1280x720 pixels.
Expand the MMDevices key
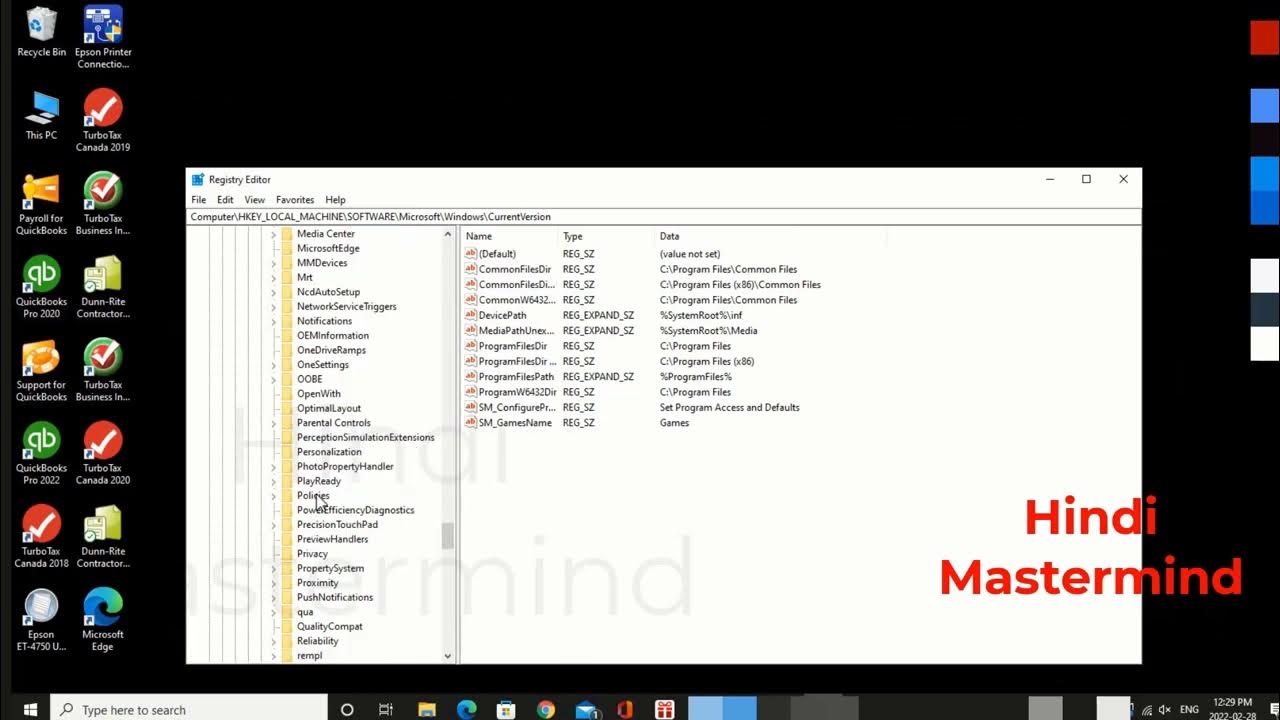(x=273, y=263)
